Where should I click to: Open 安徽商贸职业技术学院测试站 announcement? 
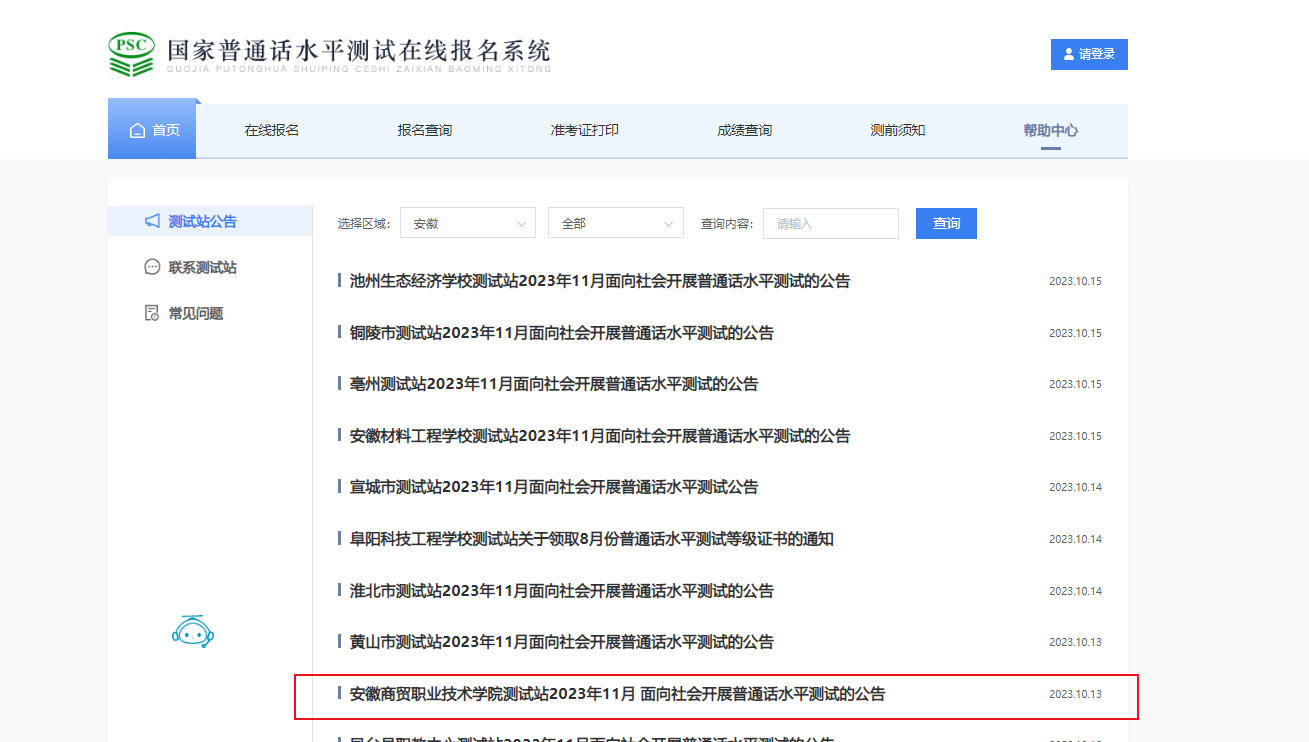[x=617, y=694]
